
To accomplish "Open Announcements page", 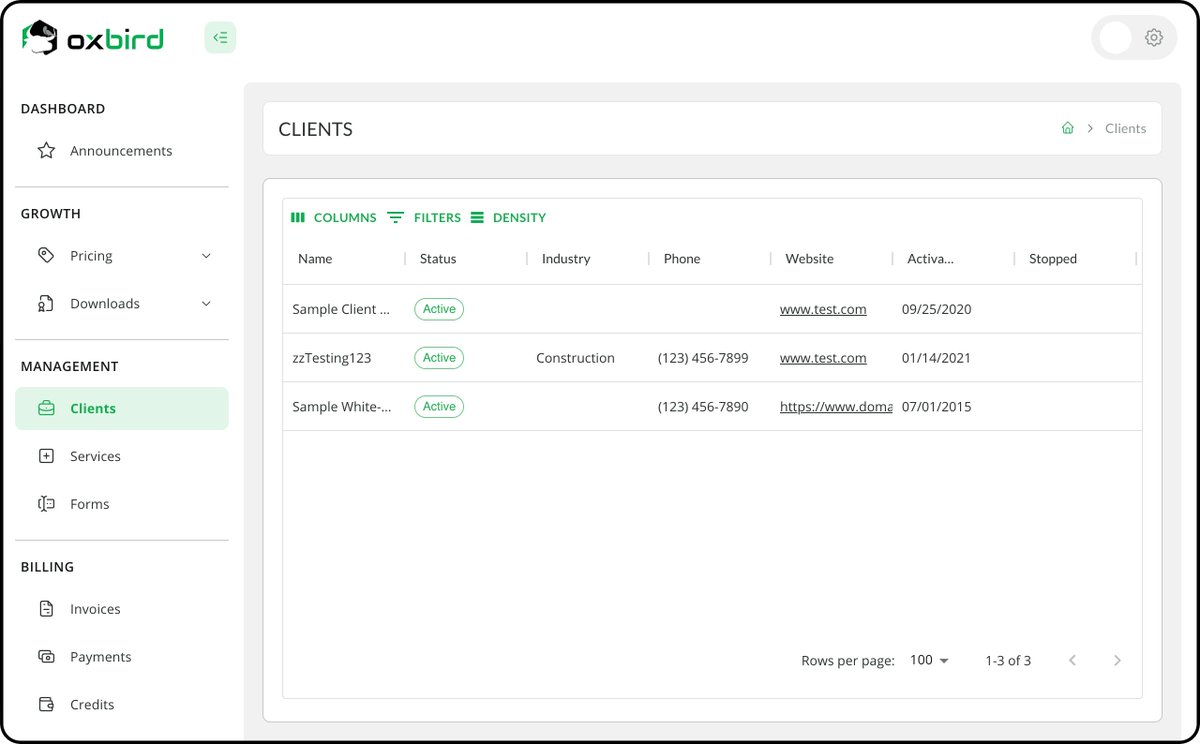I will (122, 151).
